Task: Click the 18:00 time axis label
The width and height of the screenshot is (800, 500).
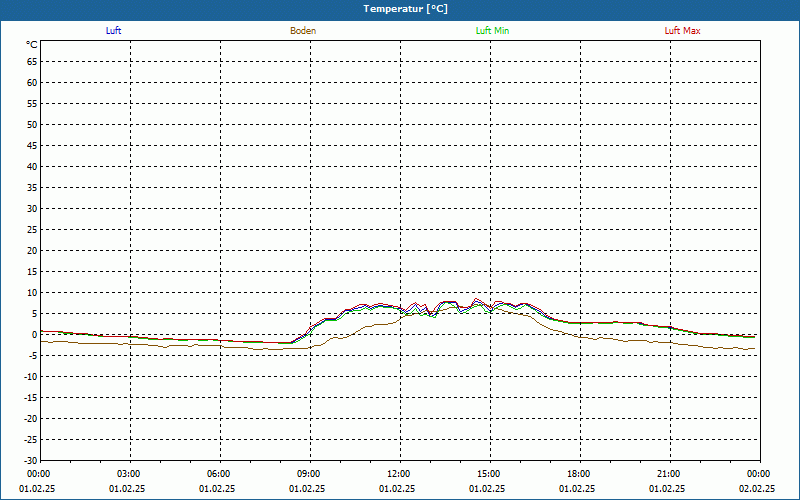Action: [x=581, y=474]
